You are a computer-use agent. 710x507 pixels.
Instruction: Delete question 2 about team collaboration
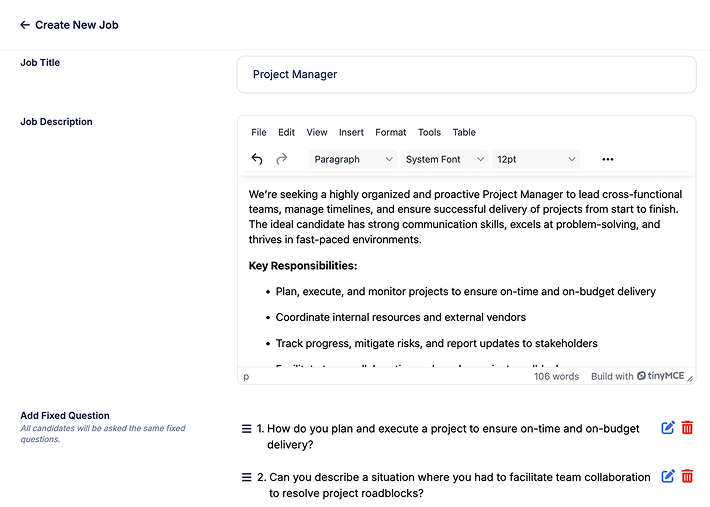pos(687,476)
